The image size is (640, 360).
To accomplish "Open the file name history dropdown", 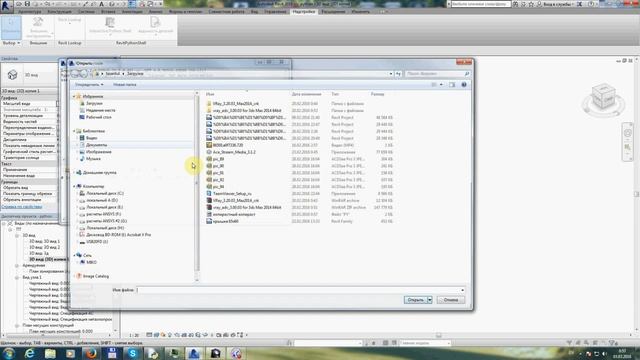I will (x=462, y=290).
